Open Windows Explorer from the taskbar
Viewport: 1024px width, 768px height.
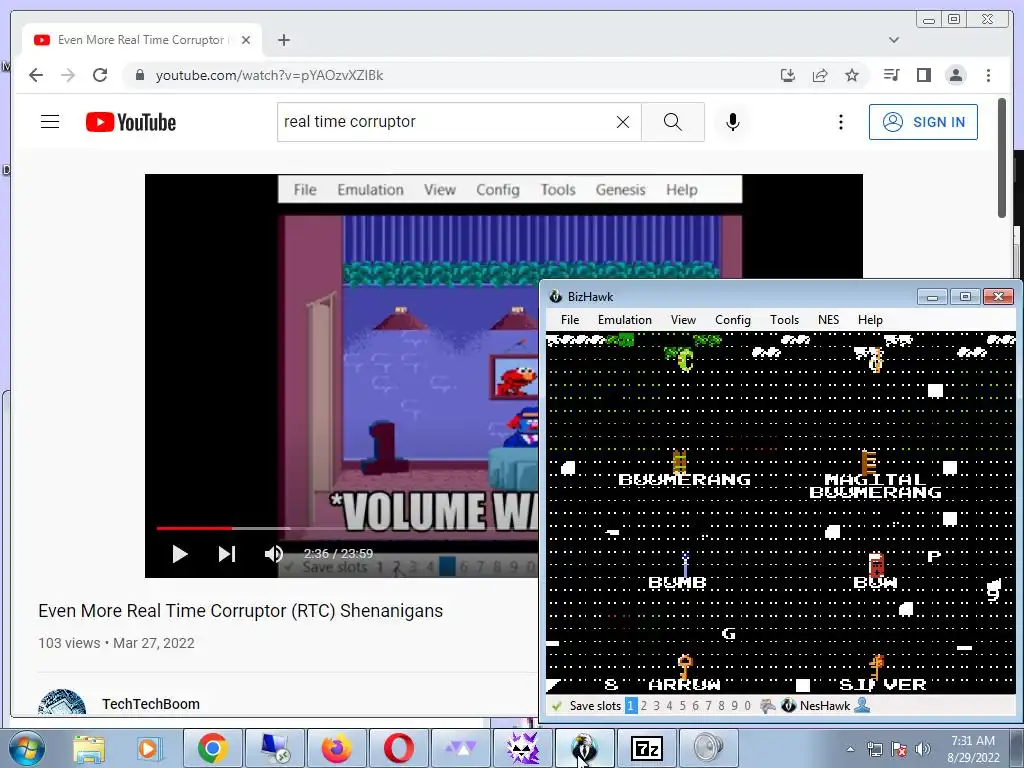89,749
